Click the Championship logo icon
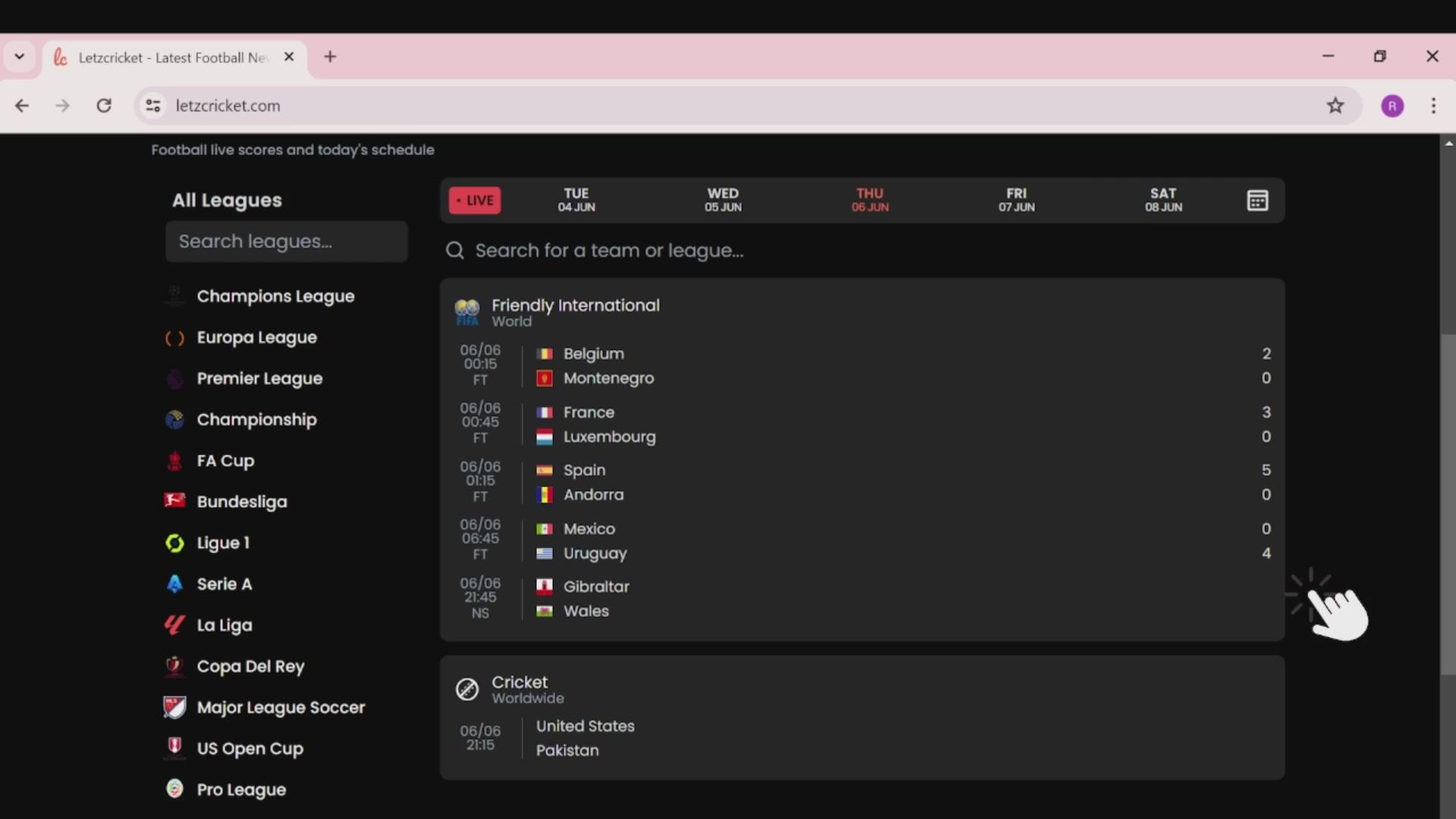Image resolution: width=1456 pixels, height=819 pixels. tap(174, 419)
